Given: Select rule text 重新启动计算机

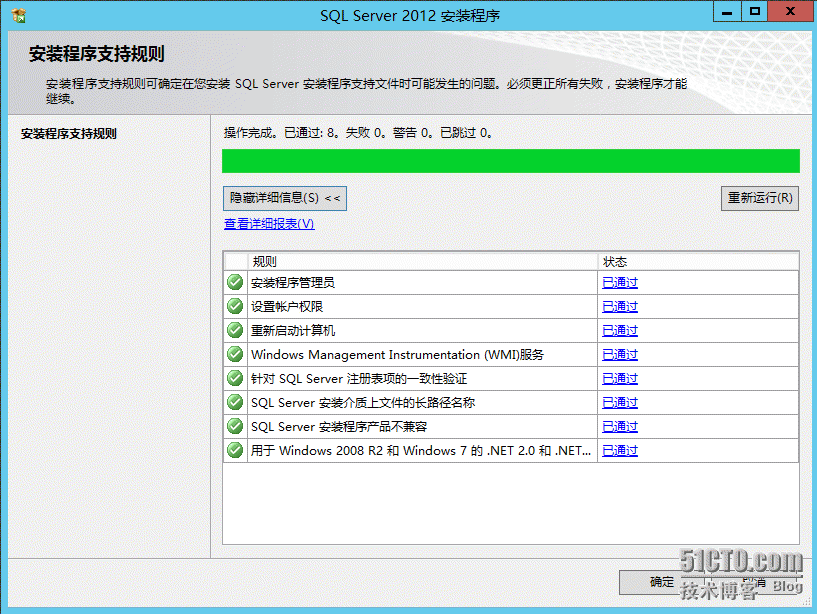Looking at the screenshot, I should (x=293, y=330).
